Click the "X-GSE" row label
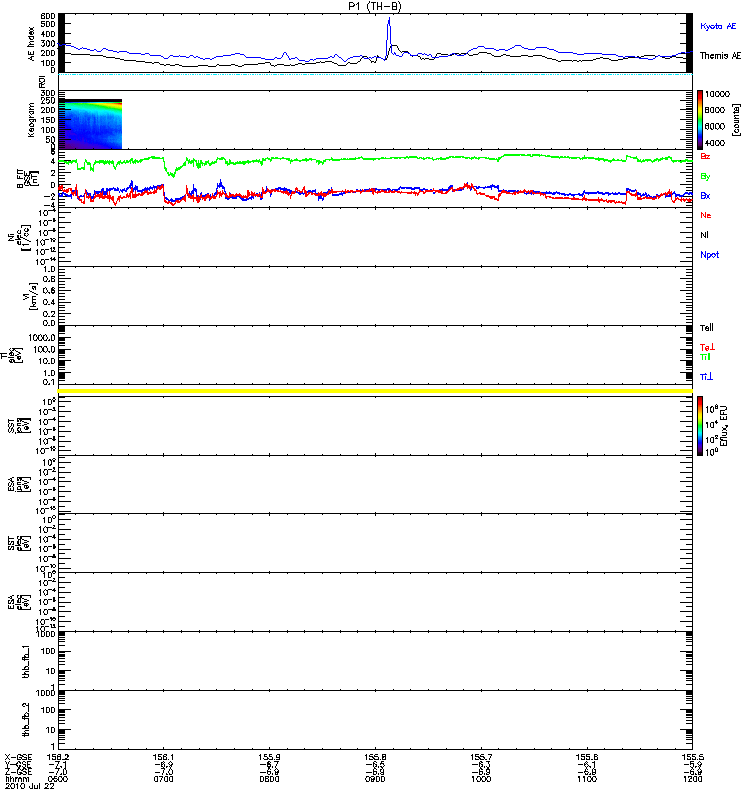The image size is (750, 800). point(18,757)
